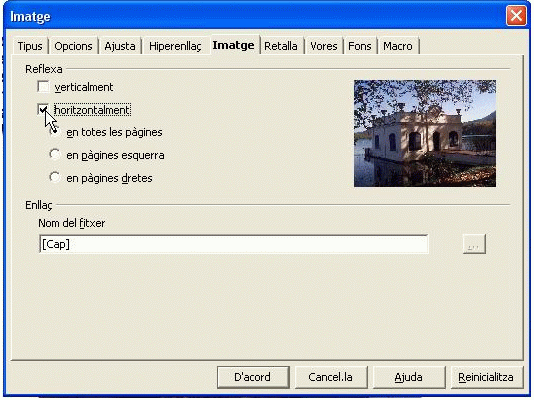This screenshot has height=400, width=534.
Task: Select the Fons tab
Action: click(360, 46)
